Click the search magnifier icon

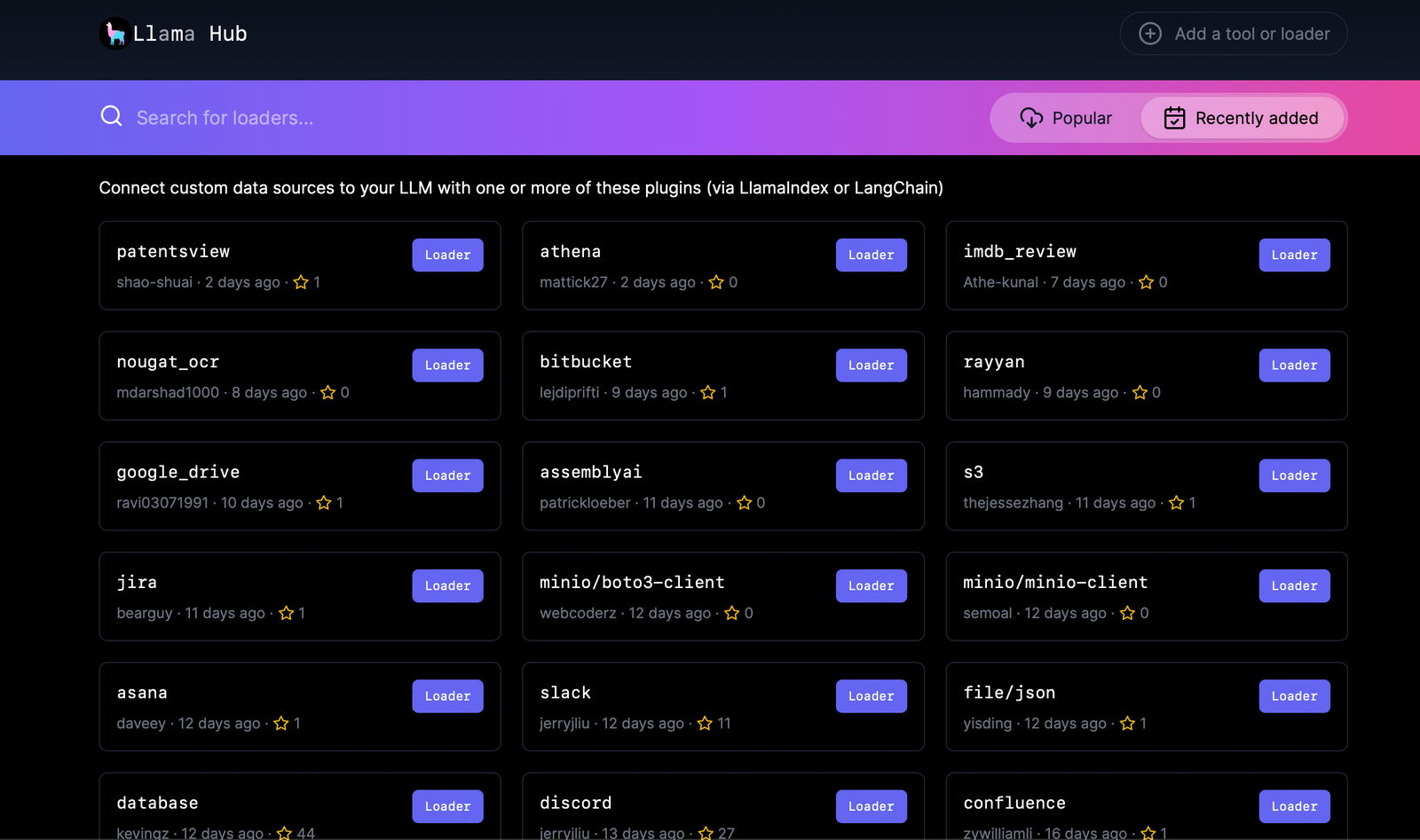tap(111, 116)
